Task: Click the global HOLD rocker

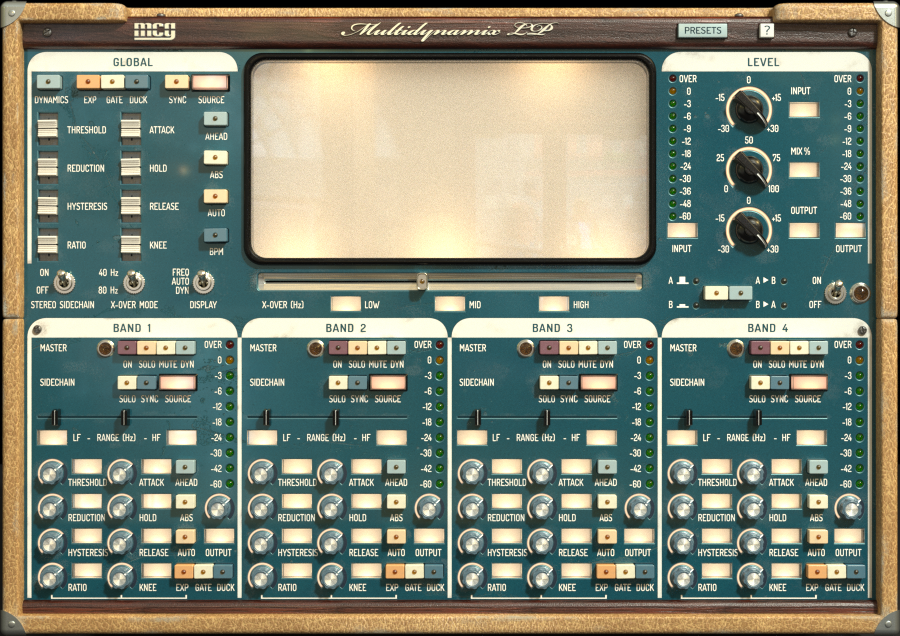Action: point(131,167)
